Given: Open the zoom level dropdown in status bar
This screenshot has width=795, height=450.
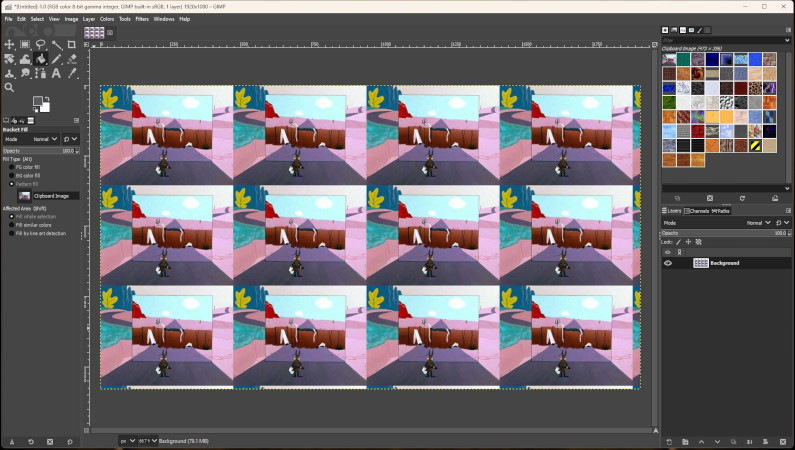Looking at the screenshot, I should click(x=143, y=441).
